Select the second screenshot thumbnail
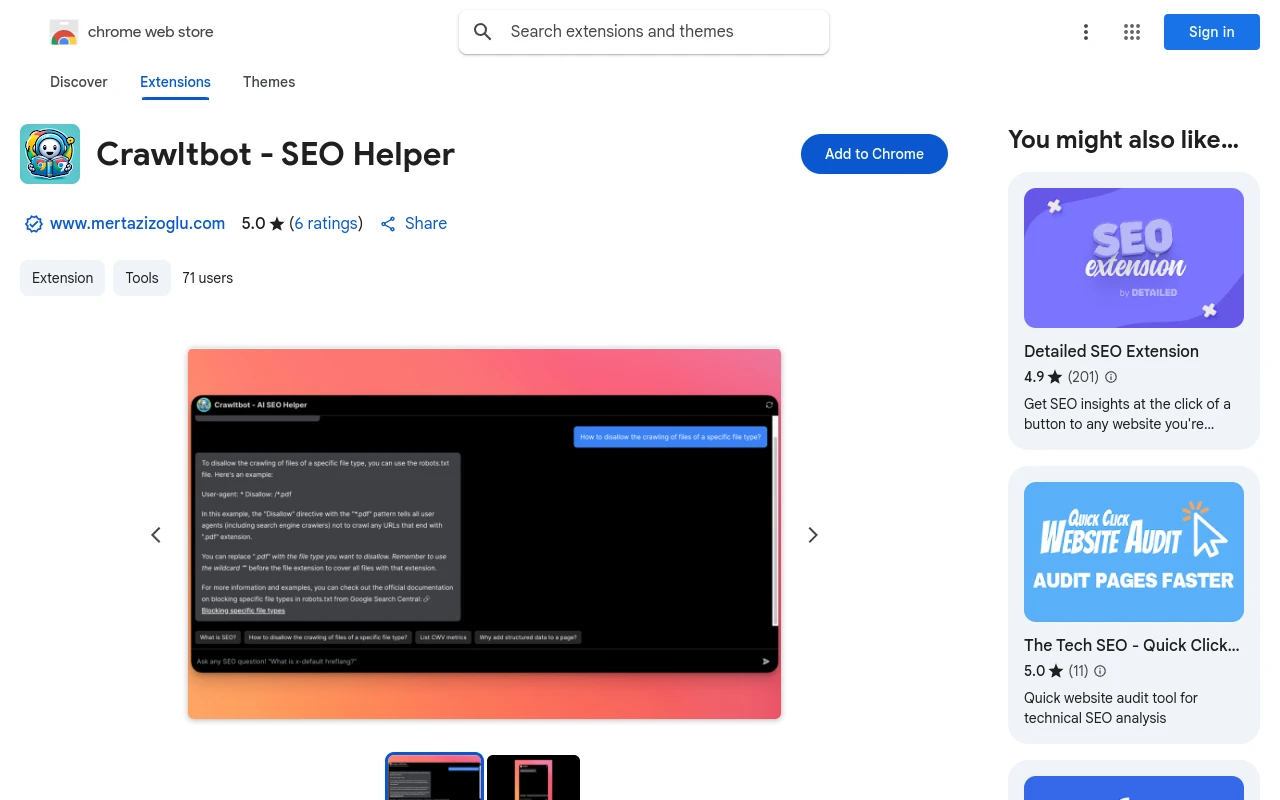This screenshot has height=800, width=1280. (x=533, y=778)
